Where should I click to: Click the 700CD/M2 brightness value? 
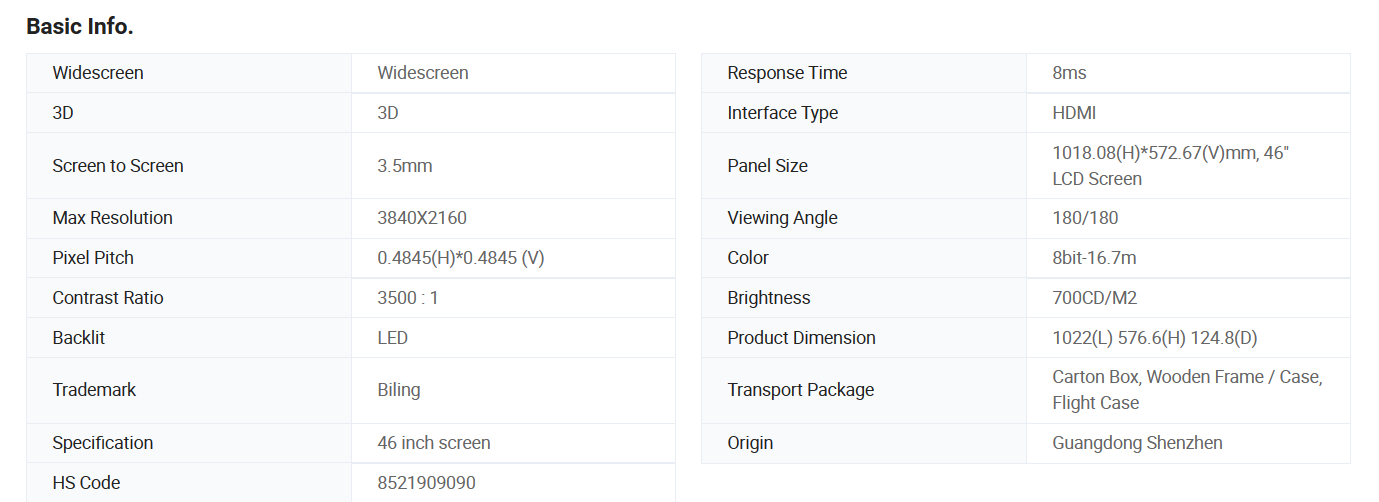pos(1094,298)
